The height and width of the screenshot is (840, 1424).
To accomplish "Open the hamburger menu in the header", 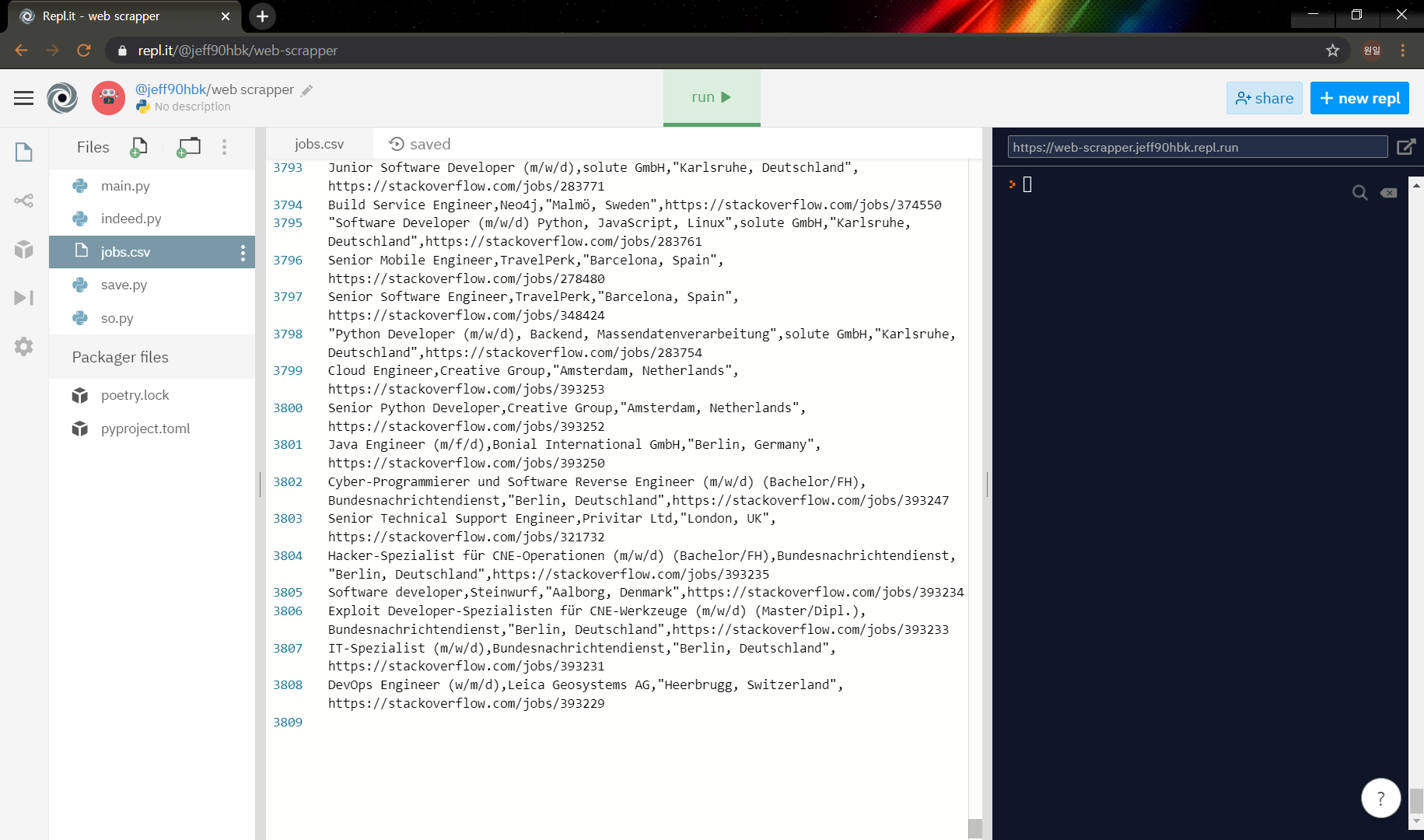I will (x=24, y=98).
